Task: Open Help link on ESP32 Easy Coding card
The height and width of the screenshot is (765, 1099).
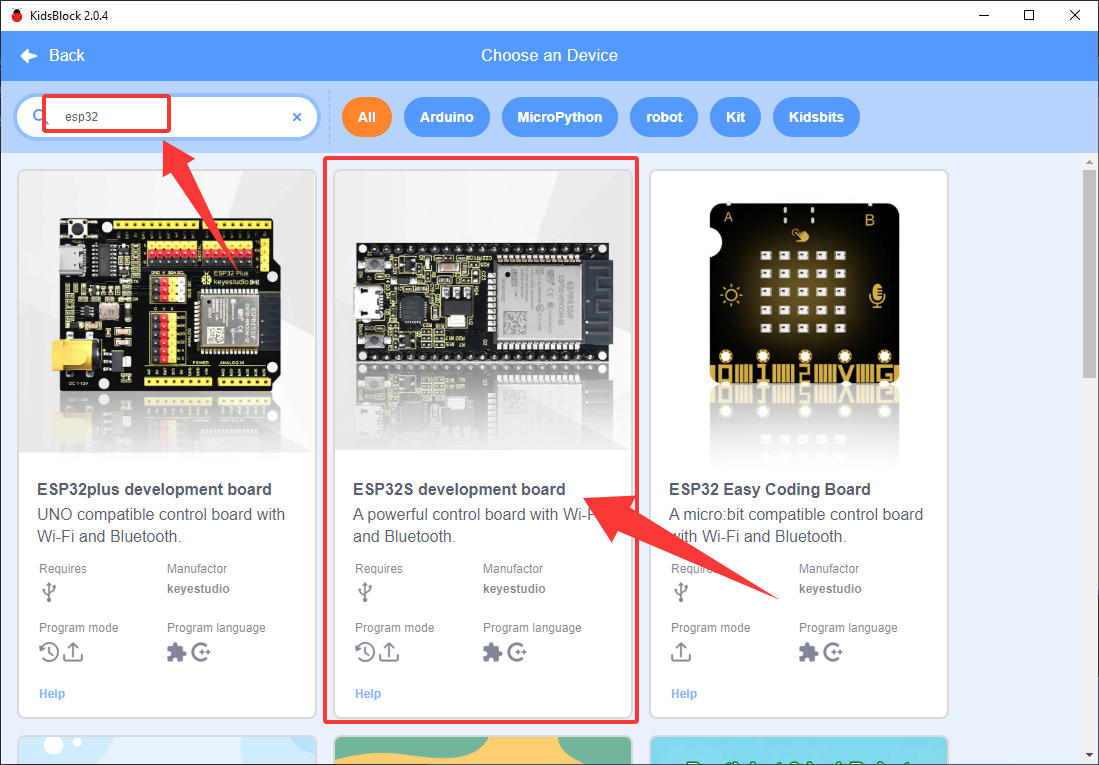Action: click(x=684, y=693)
